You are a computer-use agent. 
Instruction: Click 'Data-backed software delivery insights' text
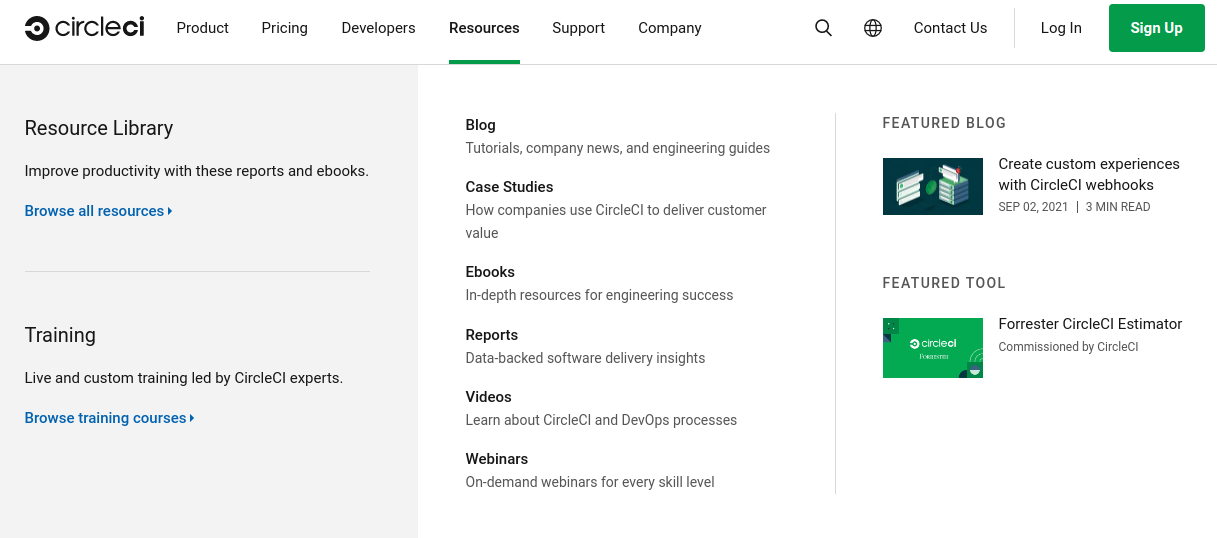(x=586, y=358)
